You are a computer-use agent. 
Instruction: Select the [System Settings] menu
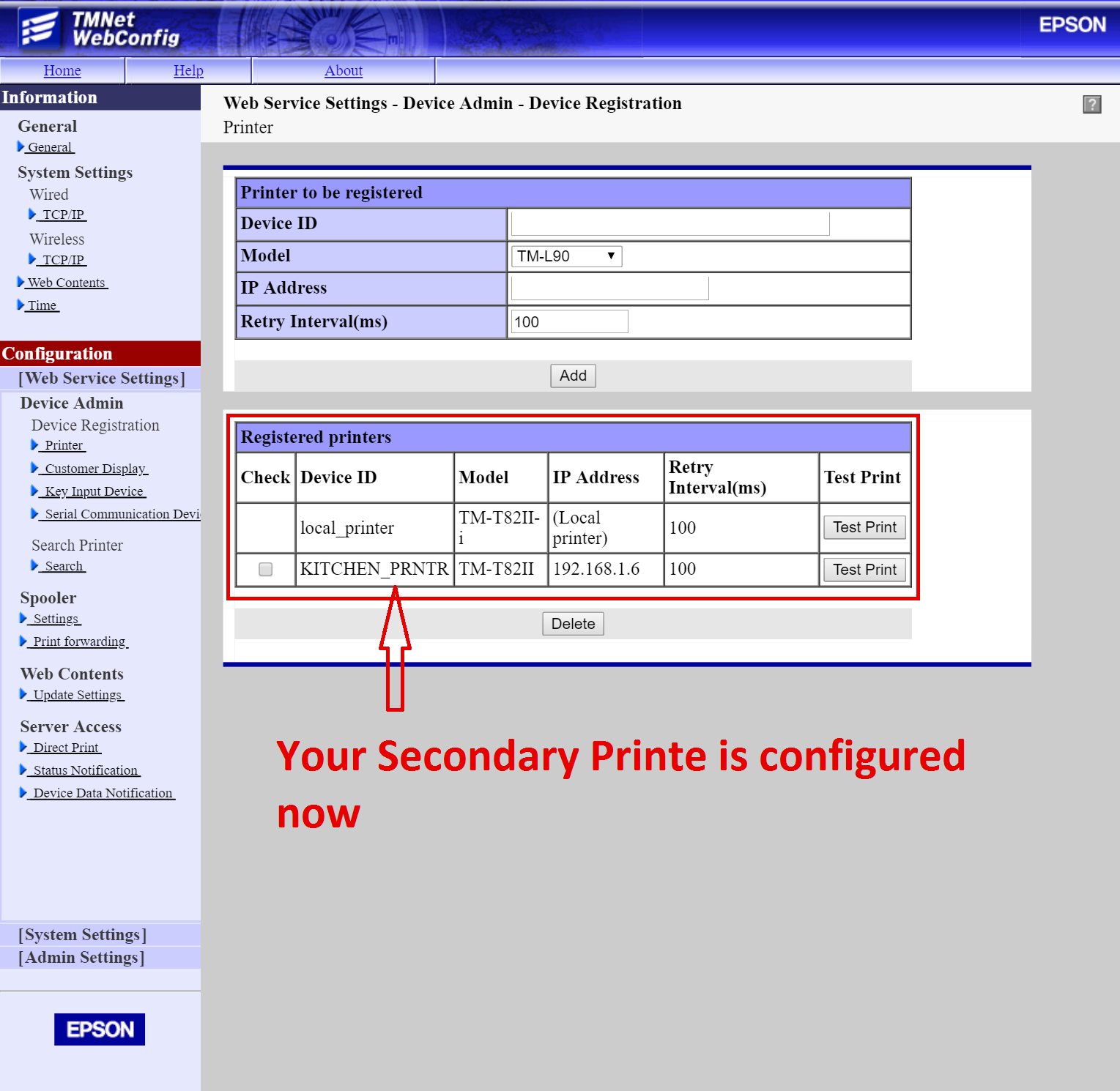pos(101,935)
